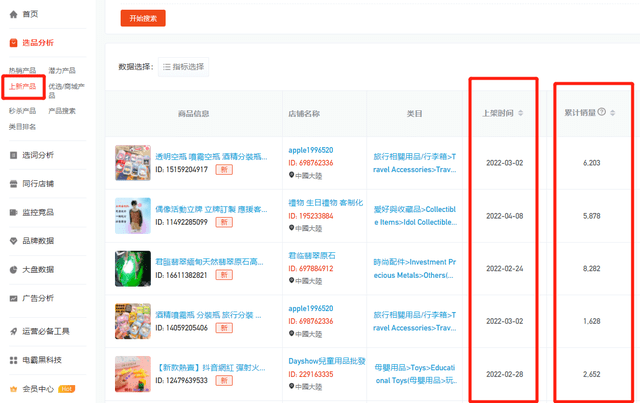Click the 新 badge for ID 14059205406
This screenshot has width=640, height=403.
[224, 328]
